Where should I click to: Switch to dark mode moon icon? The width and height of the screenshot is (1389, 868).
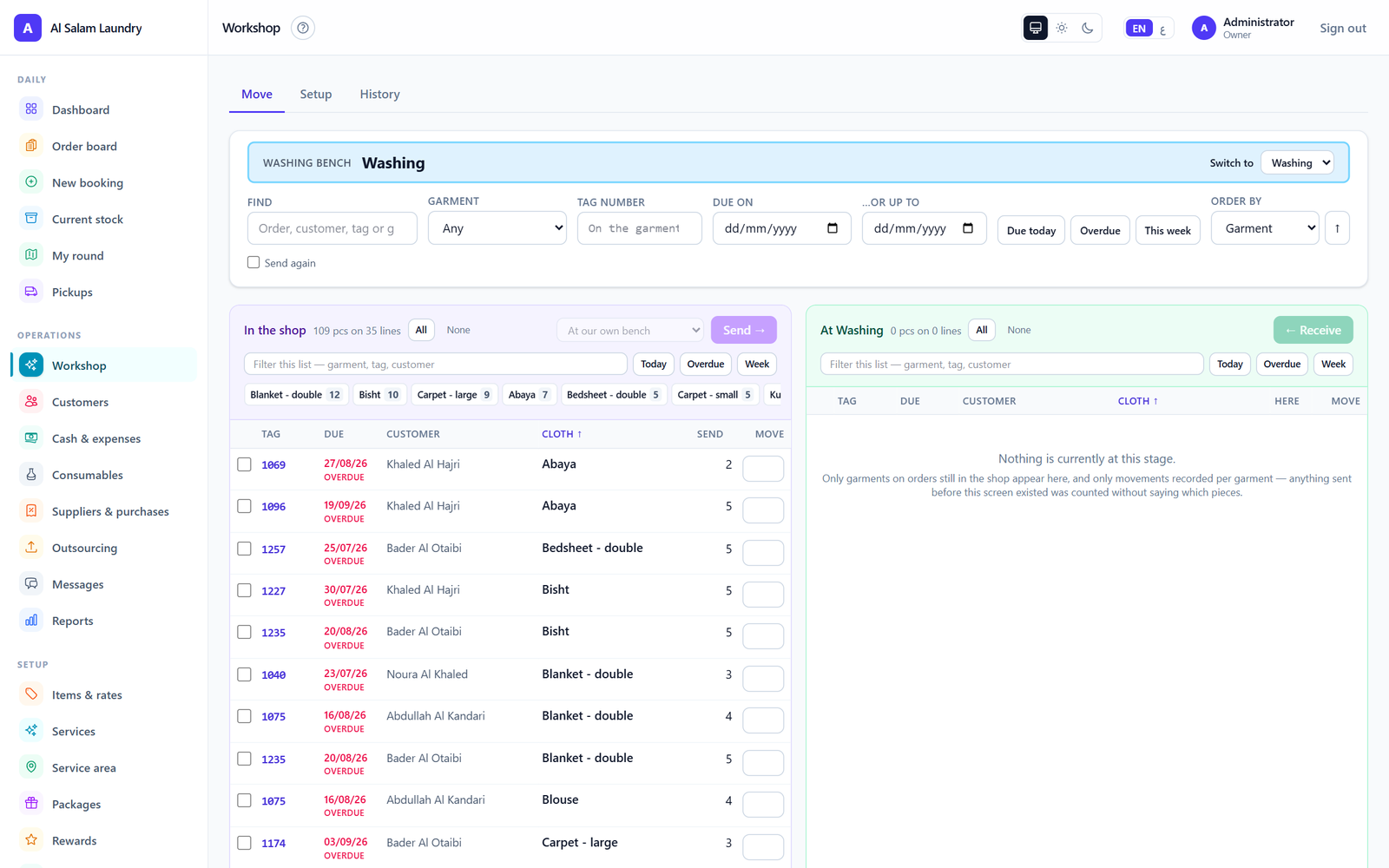1087,28
